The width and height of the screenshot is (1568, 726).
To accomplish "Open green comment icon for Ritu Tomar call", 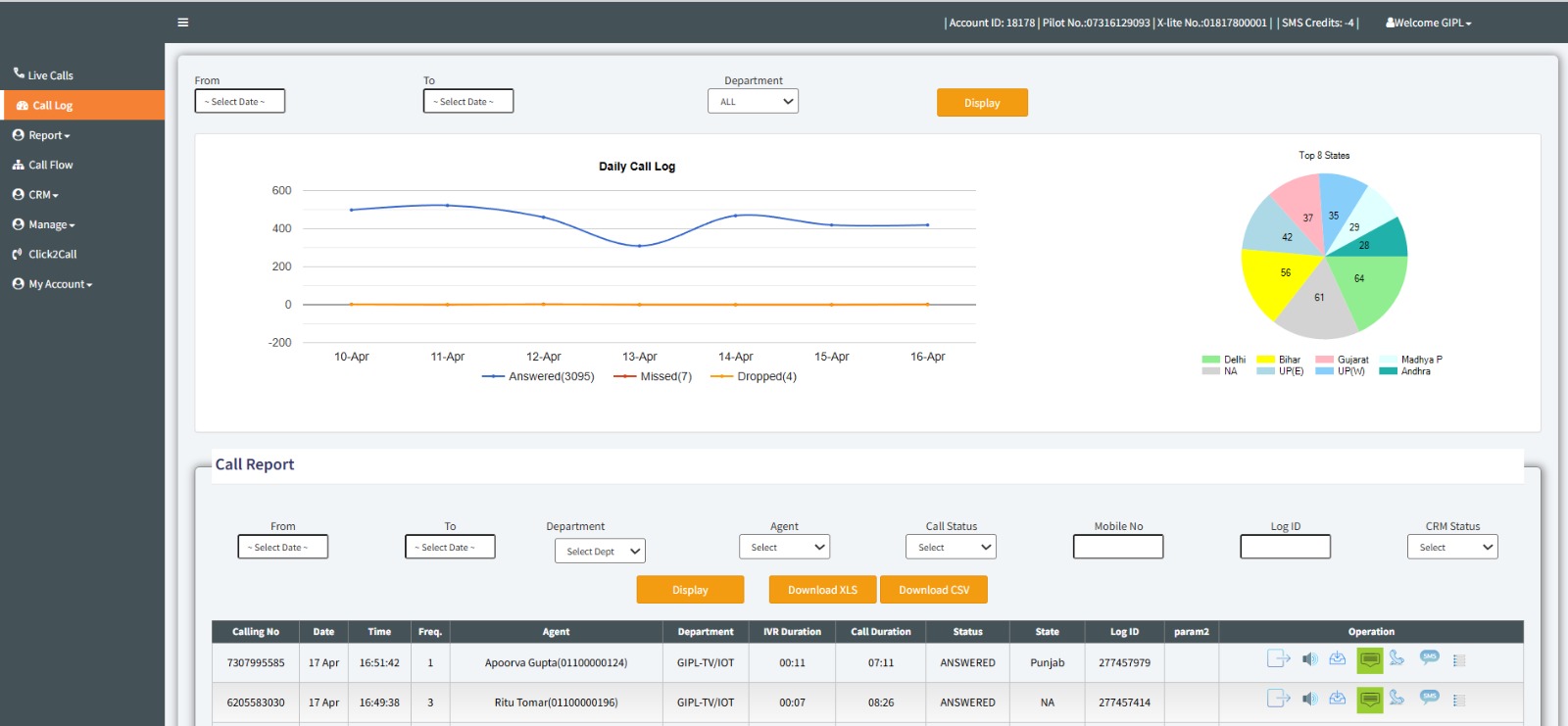I will (1369, 700).
